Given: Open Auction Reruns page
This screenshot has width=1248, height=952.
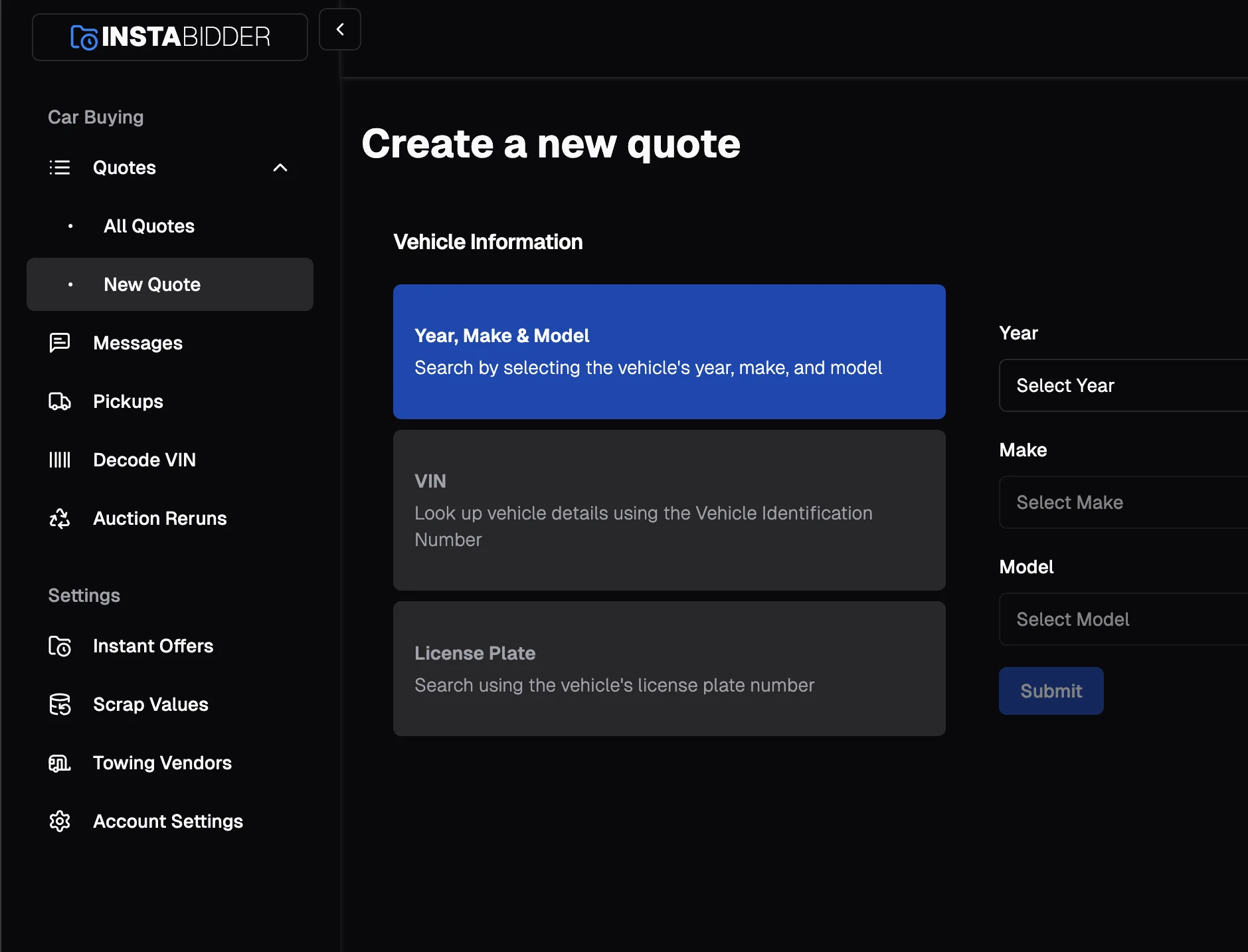Looking at the screenshot, I should [170, 518].
